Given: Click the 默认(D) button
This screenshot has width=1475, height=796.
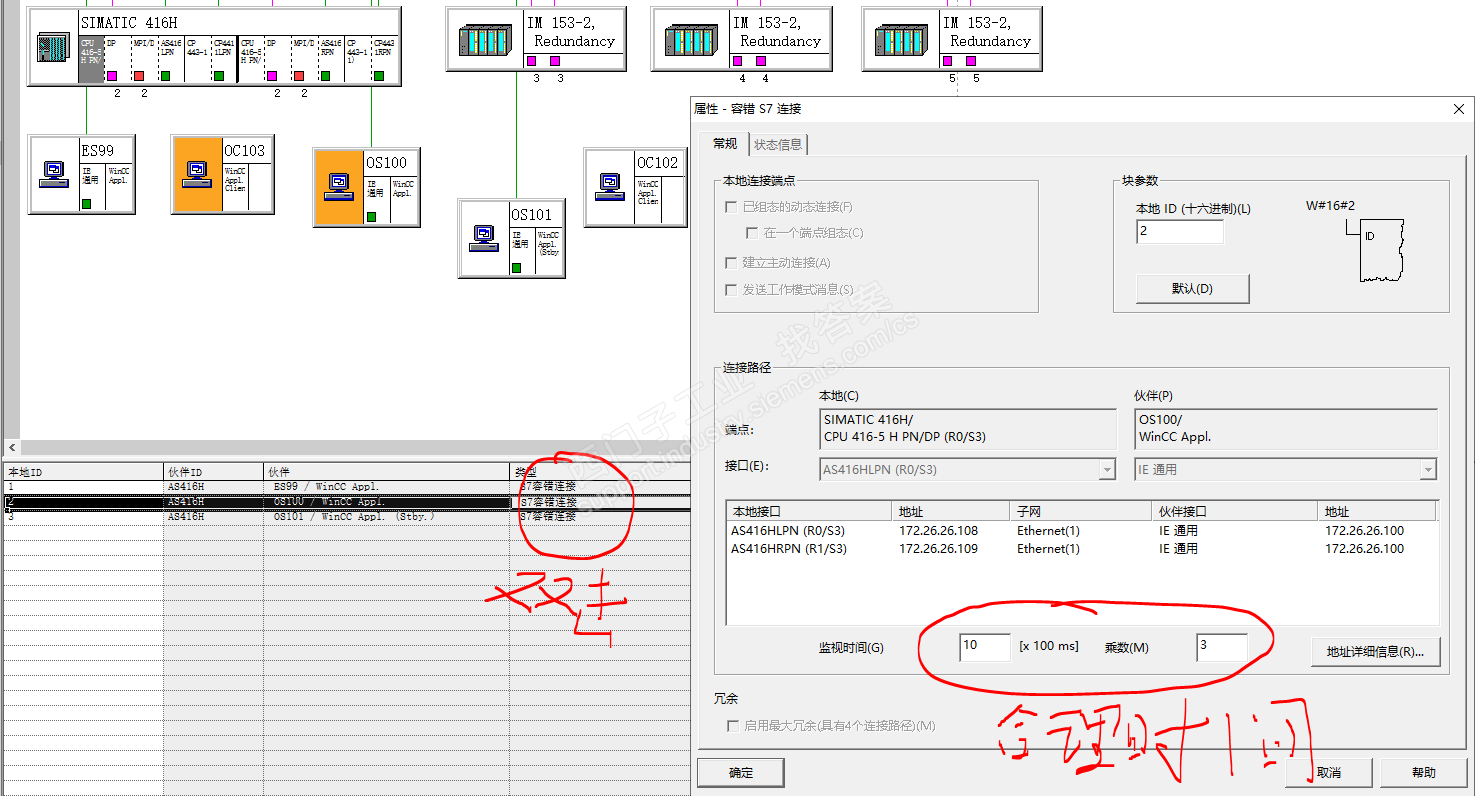Looking at the screenshot, I should [x=1192, y=289].
